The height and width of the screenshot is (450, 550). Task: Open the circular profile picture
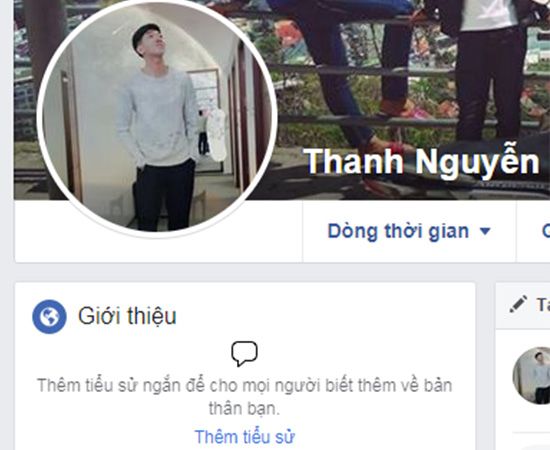tap(157, 117)
